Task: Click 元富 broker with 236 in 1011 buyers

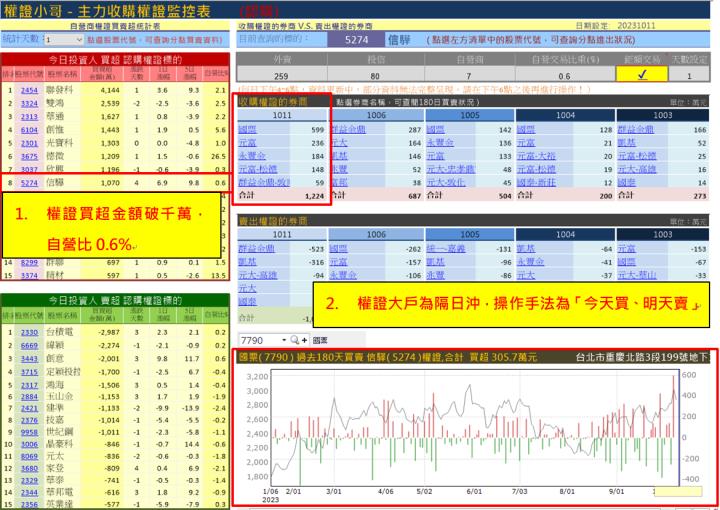Action: 248,143
